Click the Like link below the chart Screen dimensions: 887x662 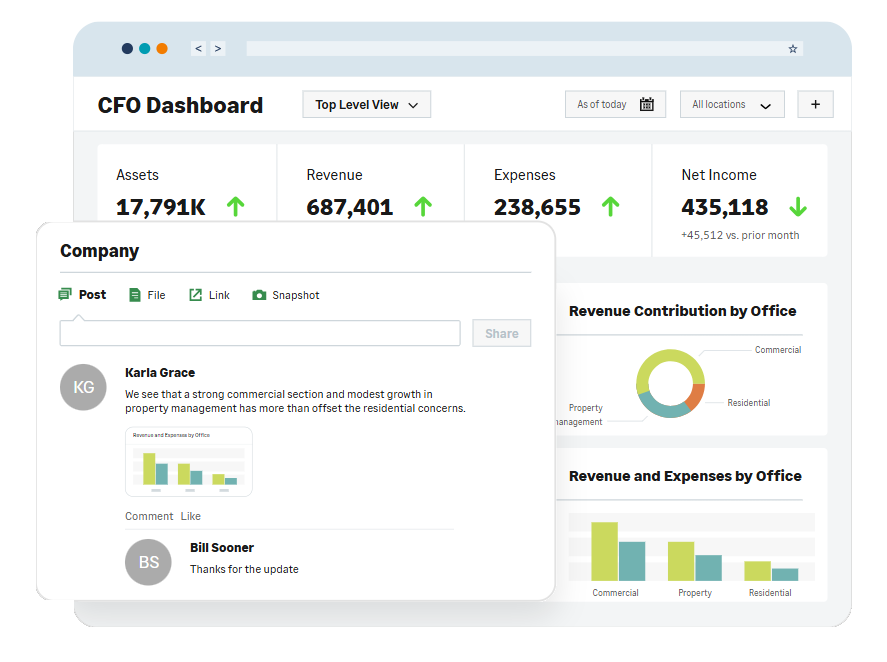[x=192, y=516]
